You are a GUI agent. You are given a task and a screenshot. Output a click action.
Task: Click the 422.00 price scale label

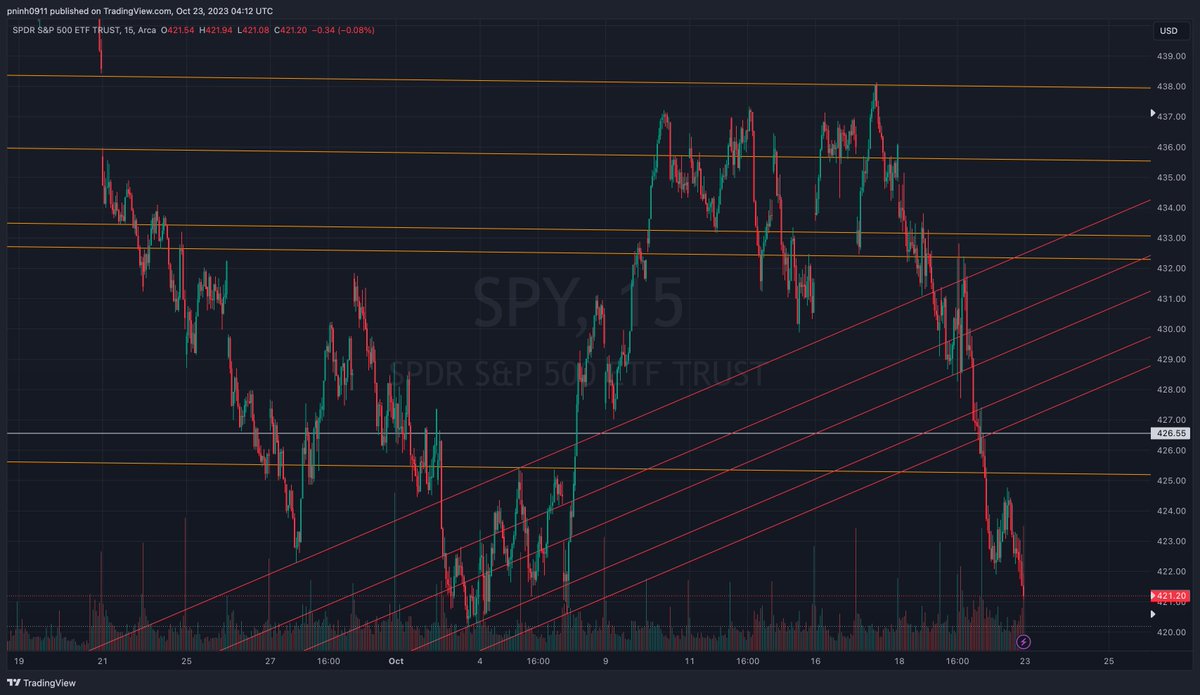coord(1172,572)
